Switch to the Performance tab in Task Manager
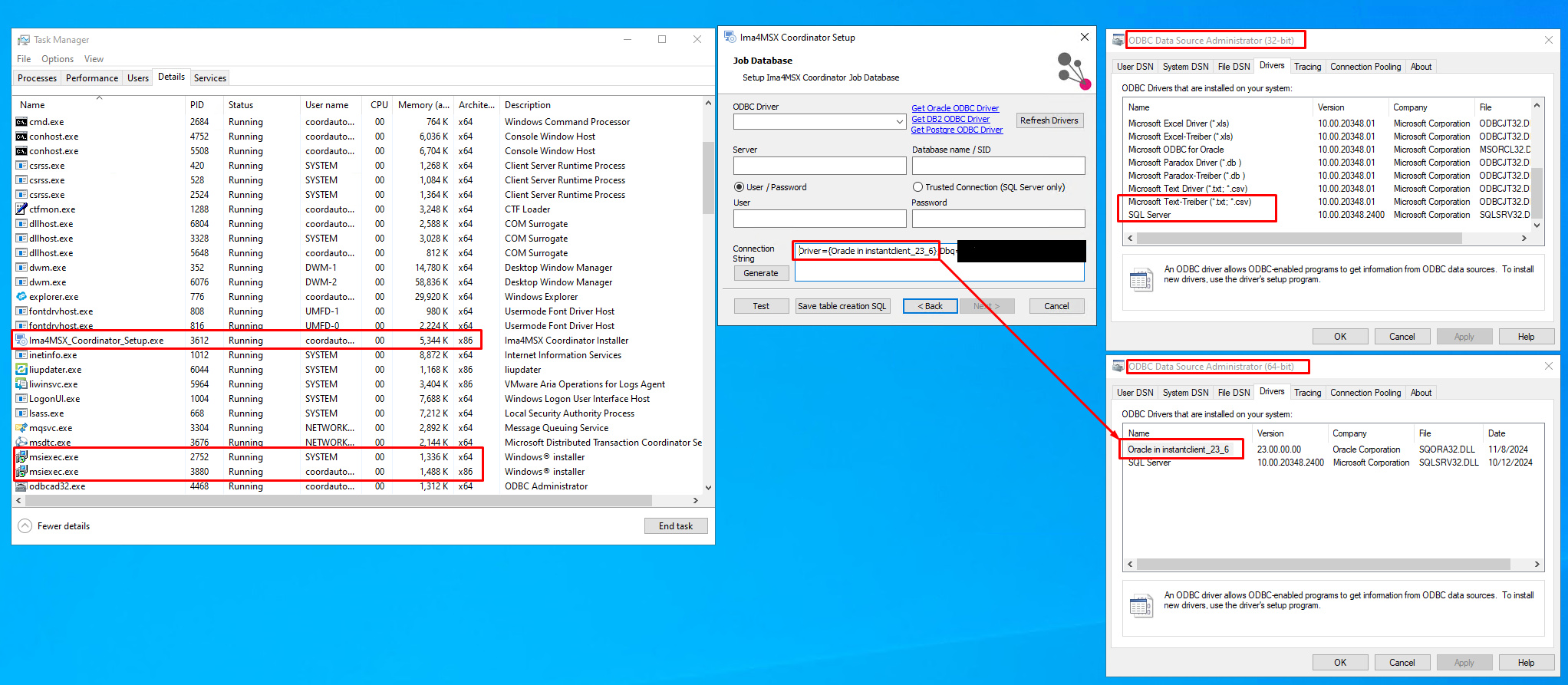 92,78
